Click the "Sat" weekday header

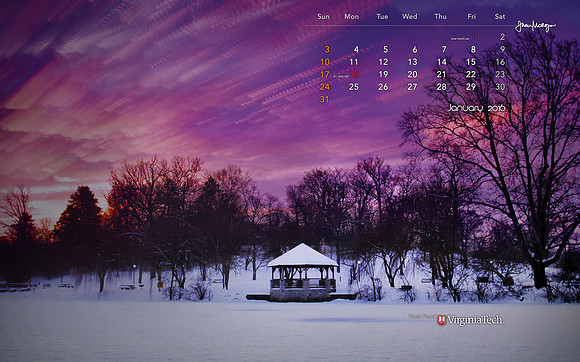coord(500,17)
